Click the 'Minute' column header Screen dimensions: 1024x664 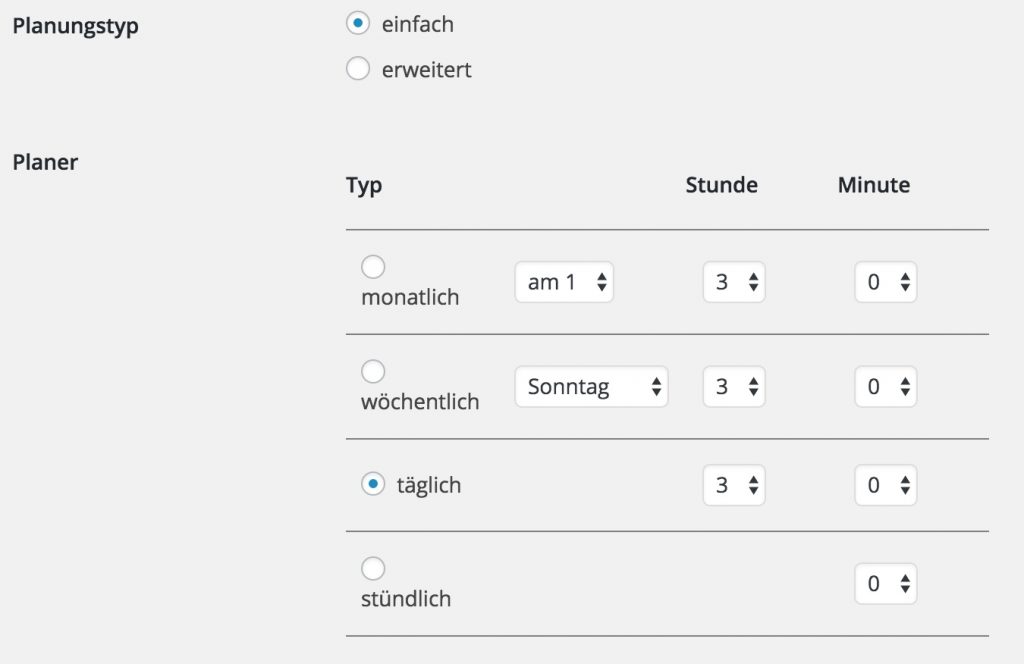point(873,185)
